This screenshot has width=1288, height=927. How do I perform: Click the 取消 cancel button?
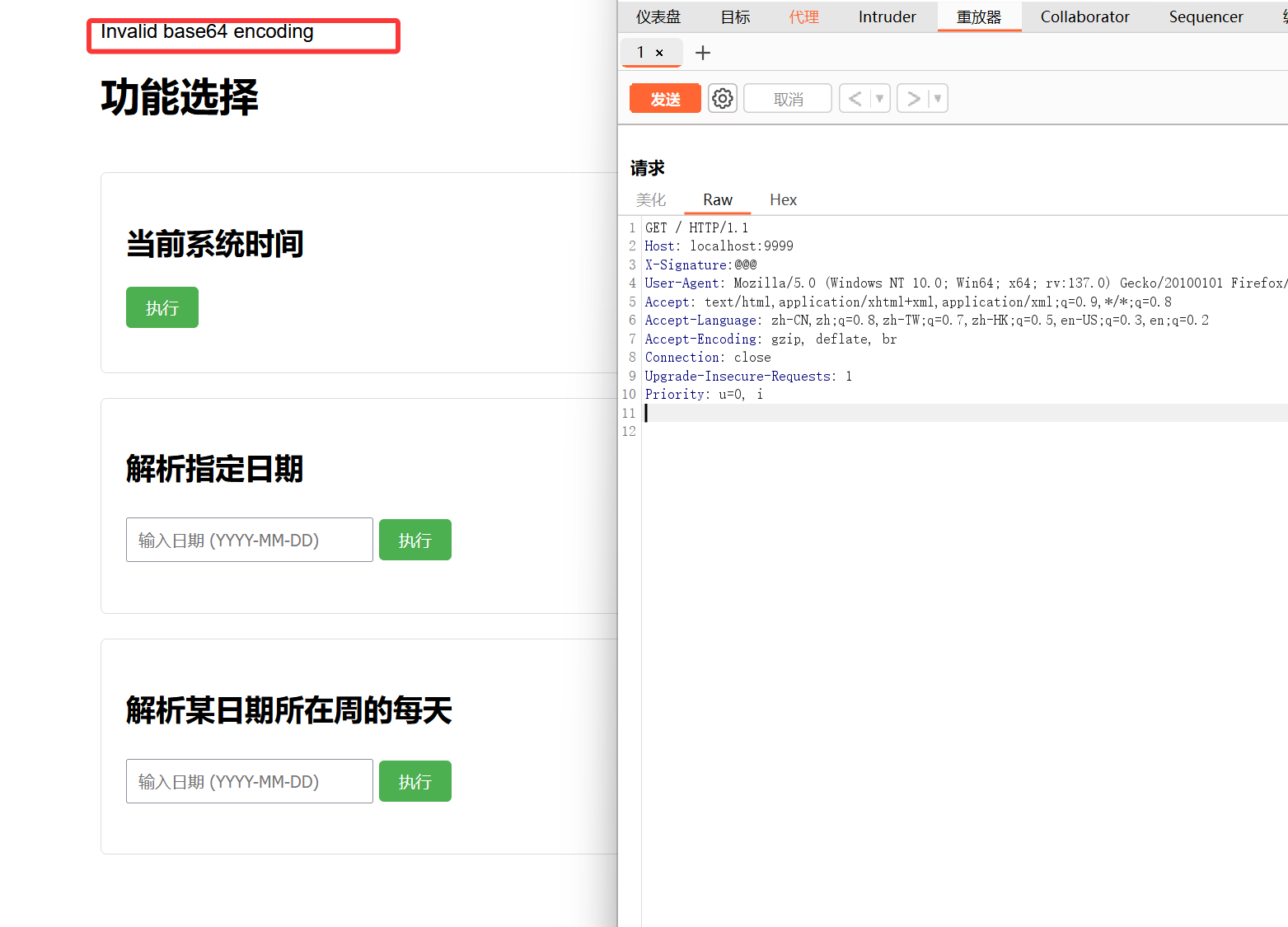click(x=788, y=99)
